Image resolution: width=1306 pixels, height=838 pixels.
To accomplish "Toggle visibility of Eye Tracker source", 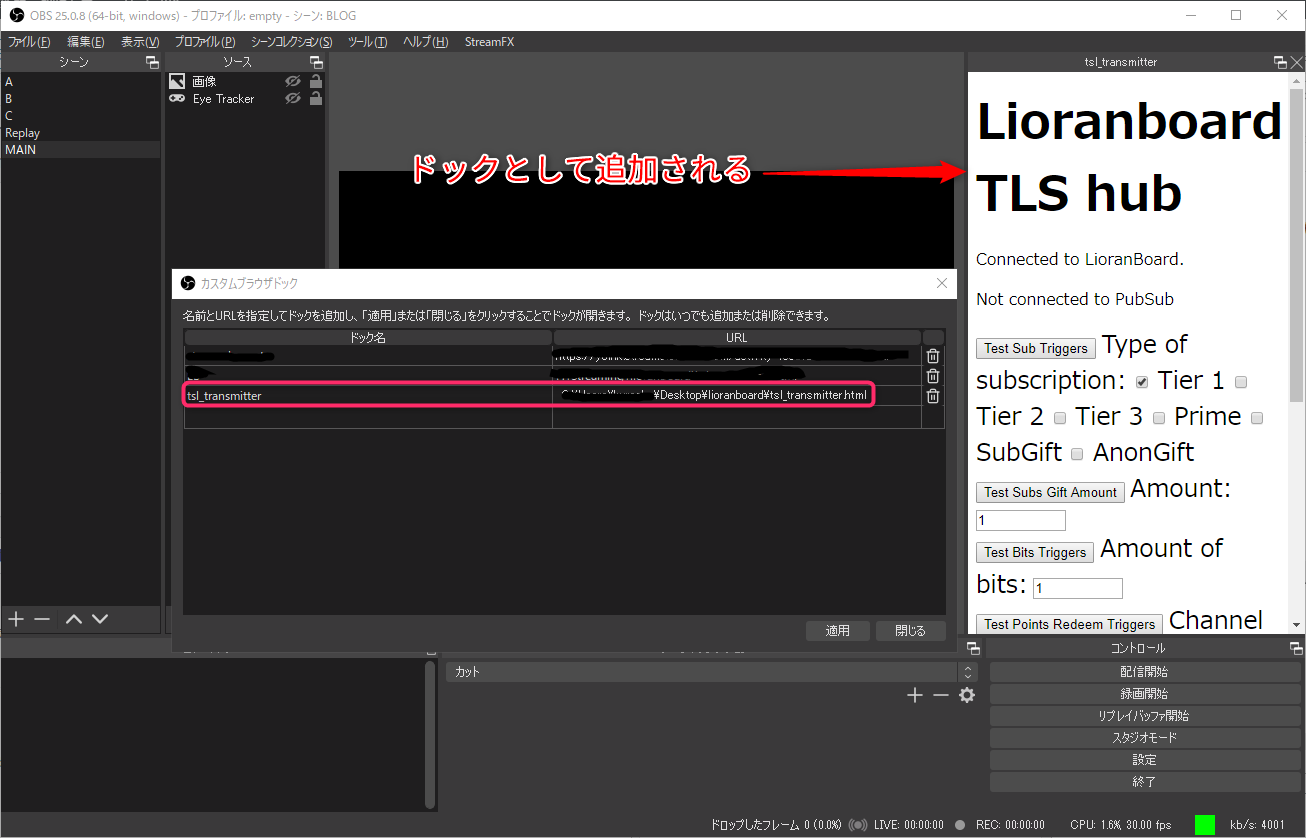I will [293, 99].
